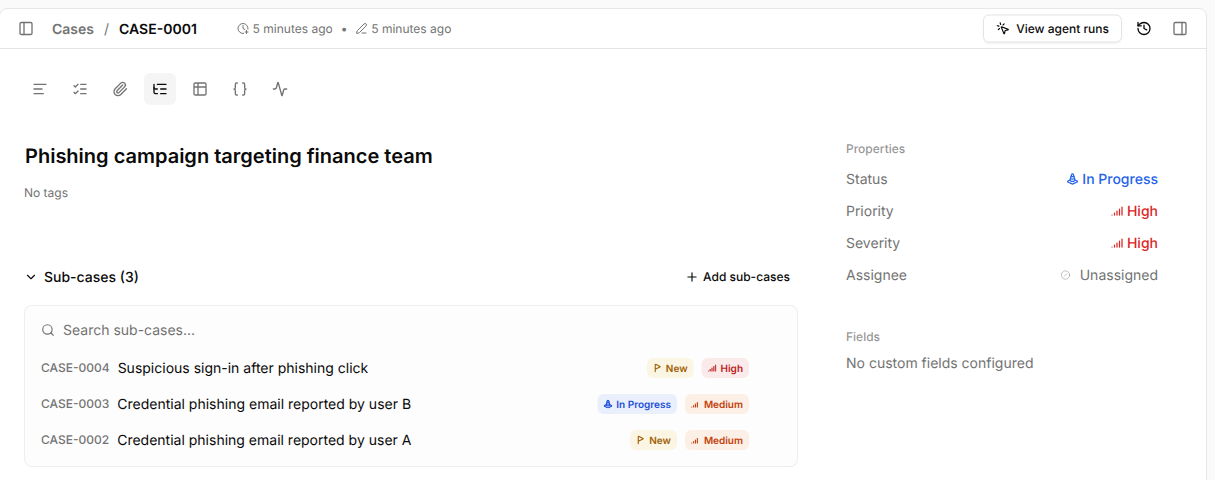Click the High severity badge on CASE-0004

pyautogui.click(x=725, y=368)
